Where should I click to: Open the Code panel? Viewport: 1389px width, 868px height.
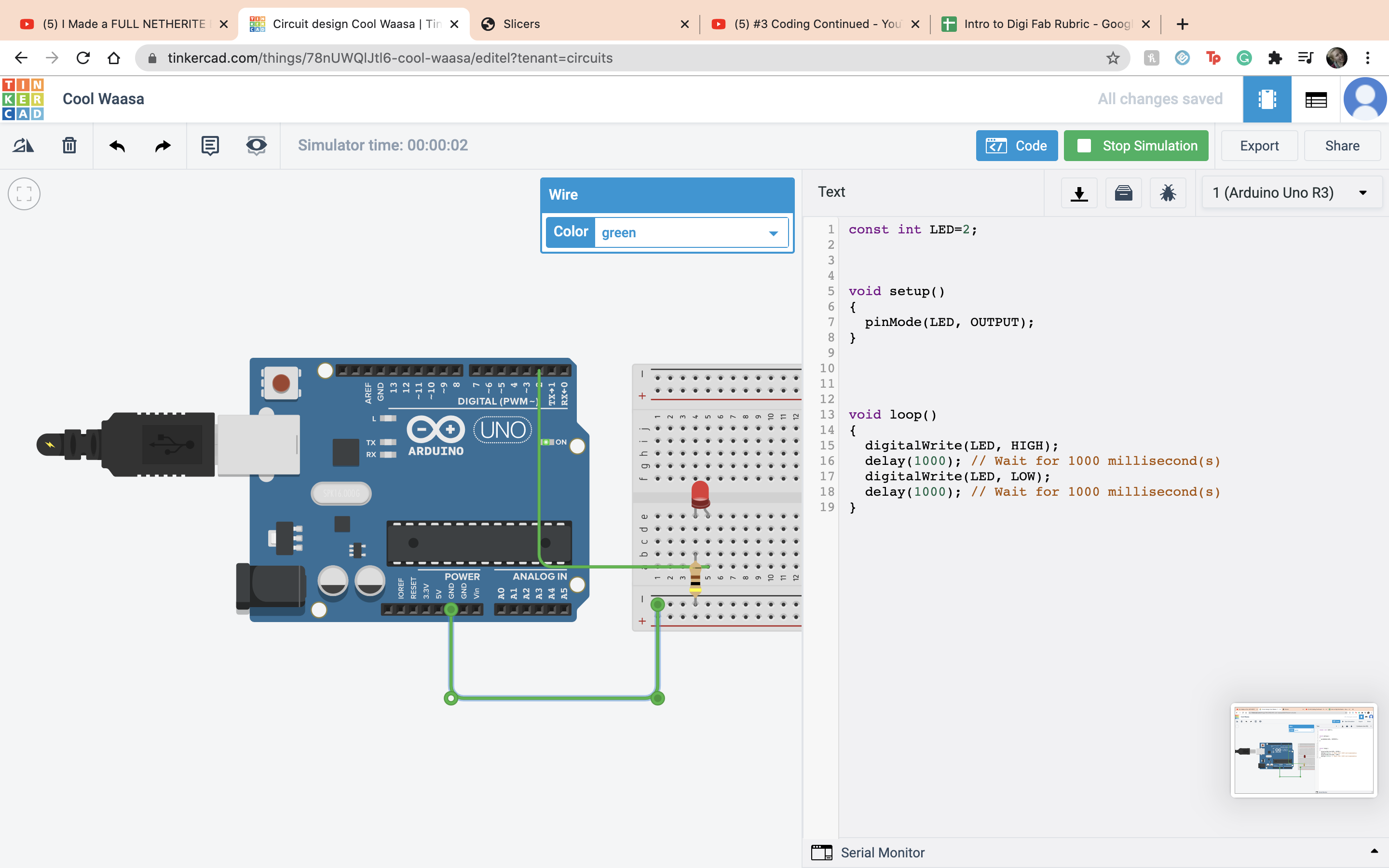[x=1017, y=146]
